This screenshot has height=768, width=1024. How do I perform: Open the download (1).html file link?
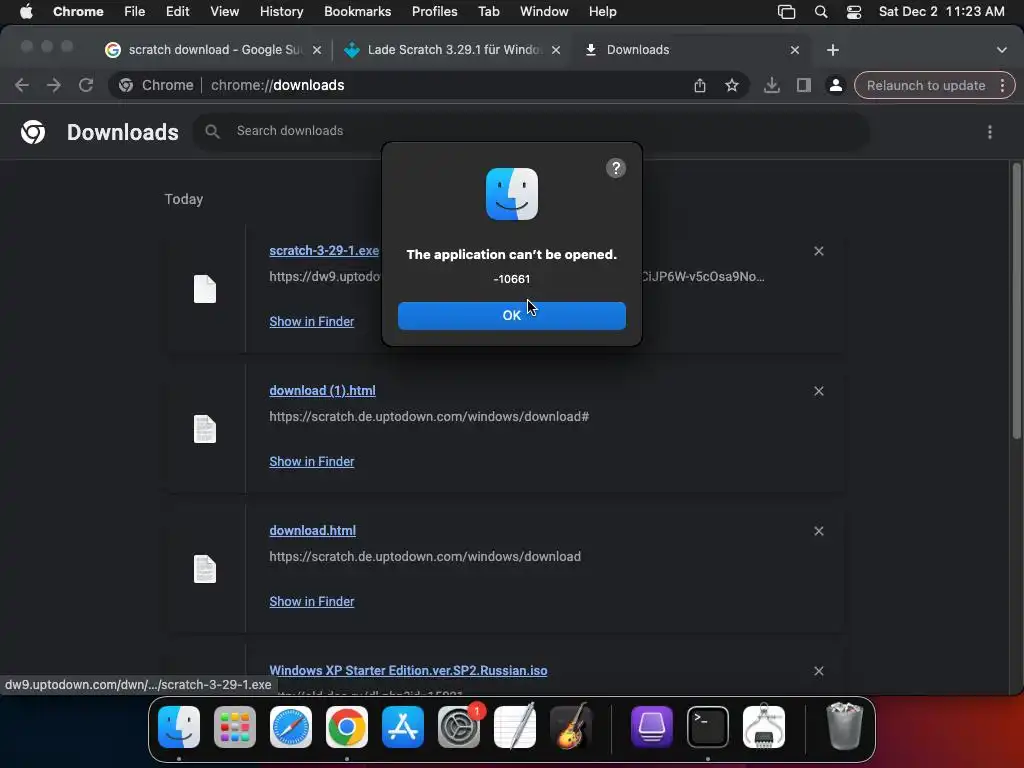point(322,391)
